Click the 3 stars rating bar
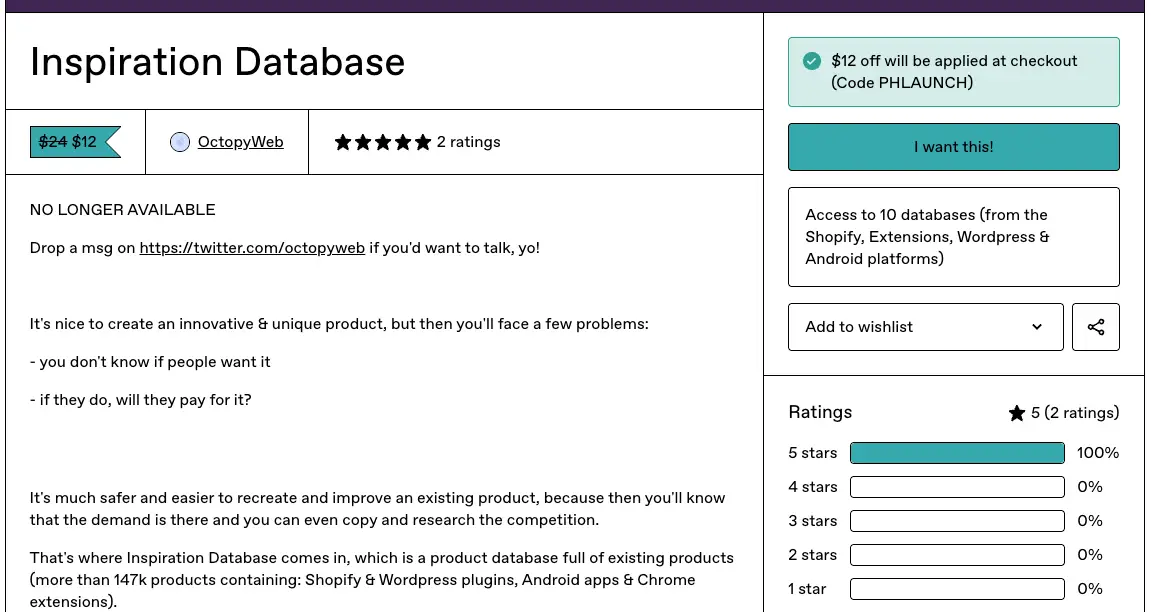Screen dimensions: 1151x612 click(957, 521)
